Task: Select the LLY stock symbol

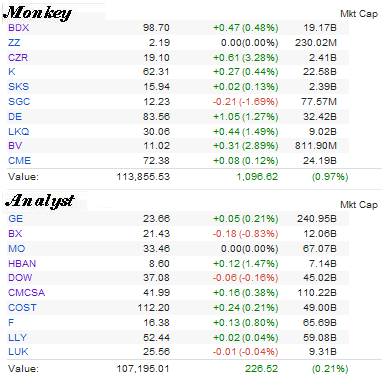Action: [x=17, y=338]
